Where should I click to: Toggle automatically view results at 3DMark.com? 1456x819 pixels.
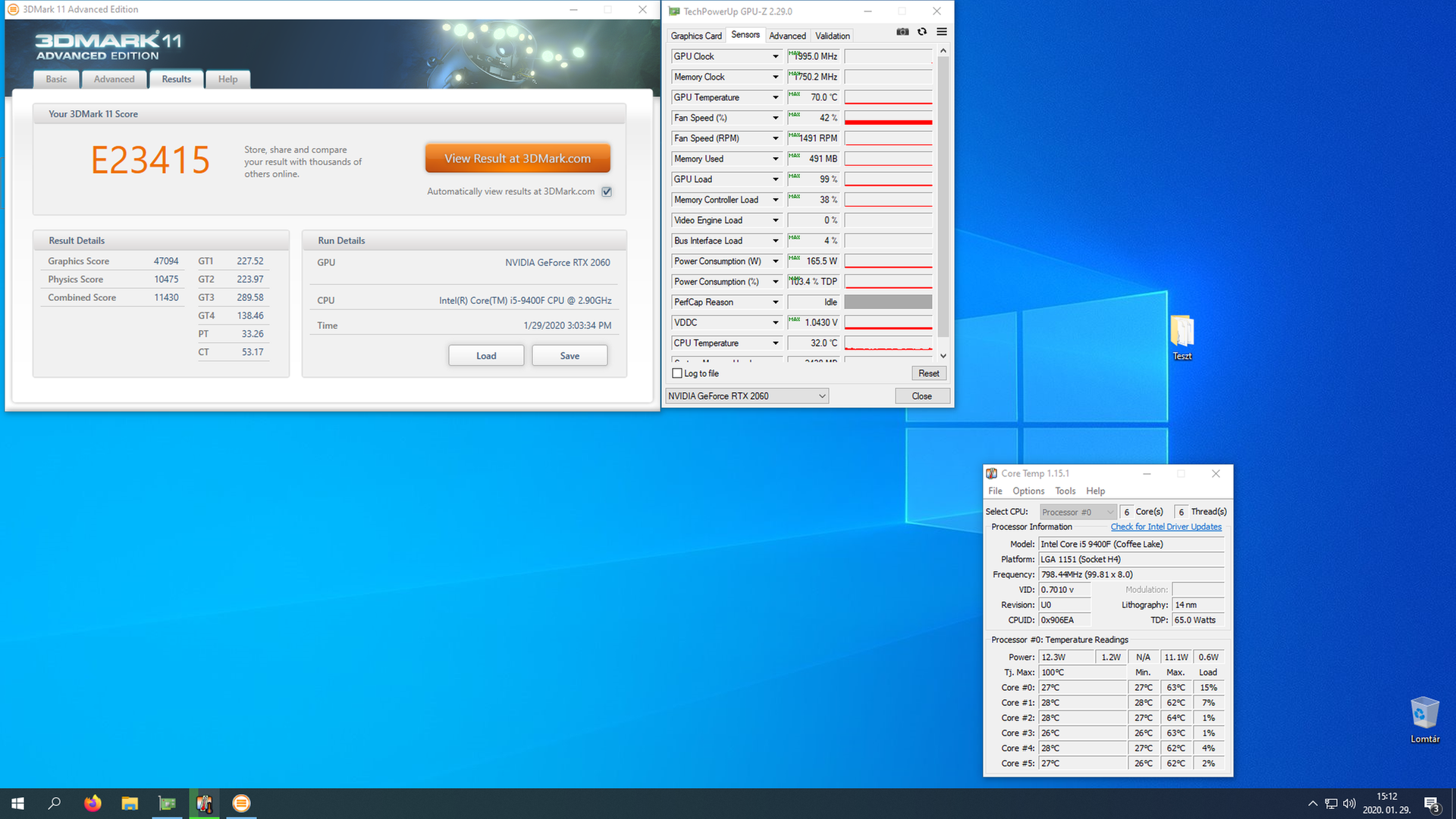click(x=607, y=192)
